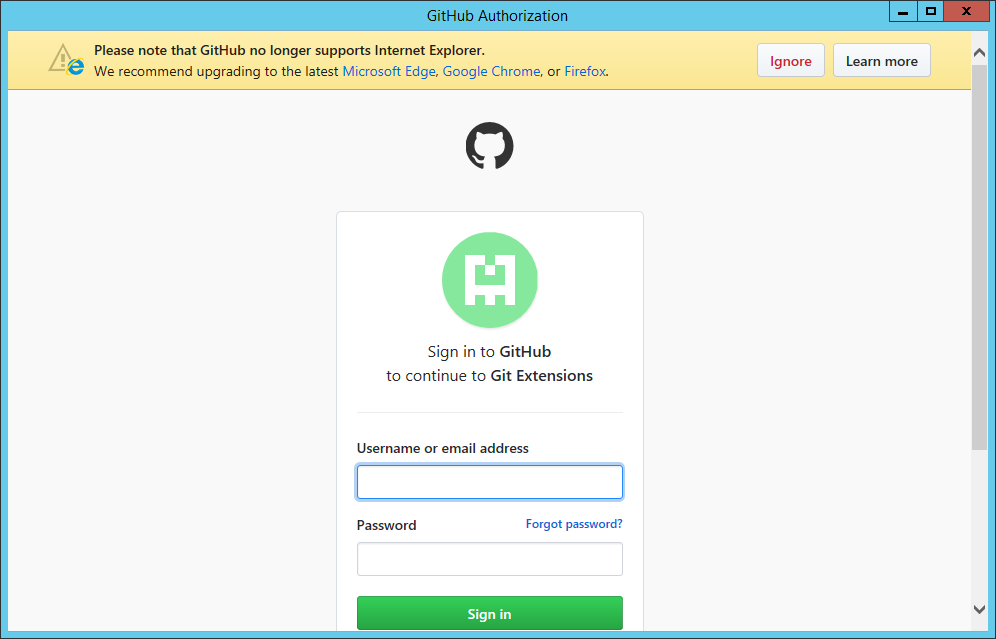Image resolution: width=996 pixels, height=639 pixels.
Task: Dismiss the notice with the Ignore button
Action: [790, 60]
